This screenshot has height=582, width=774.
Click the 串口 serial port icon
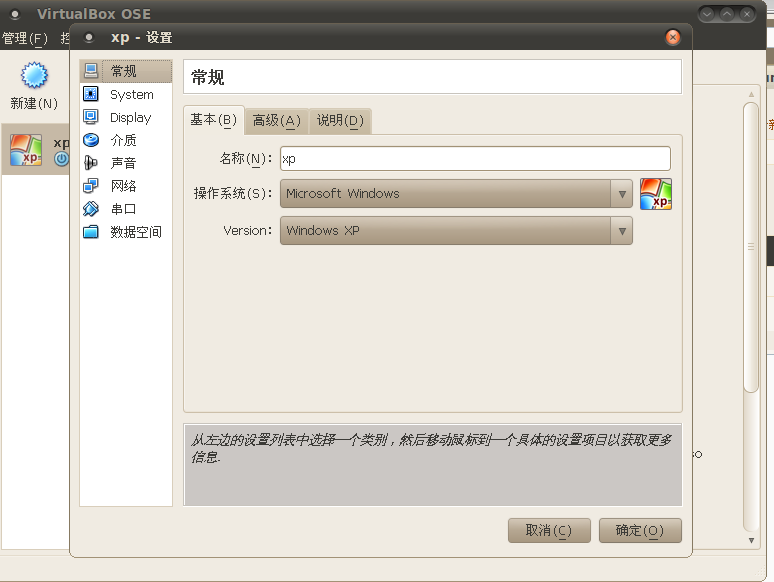point(91,209)
